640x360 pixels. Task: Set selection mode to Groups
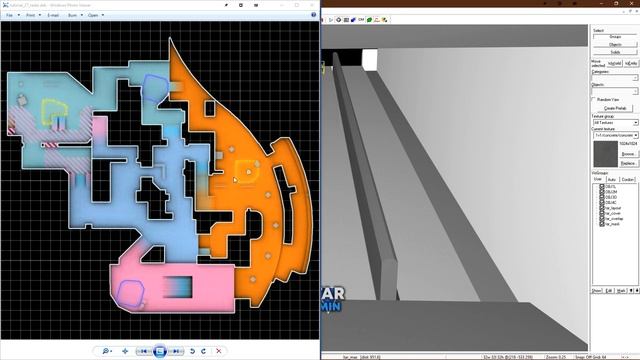[615, 37]
